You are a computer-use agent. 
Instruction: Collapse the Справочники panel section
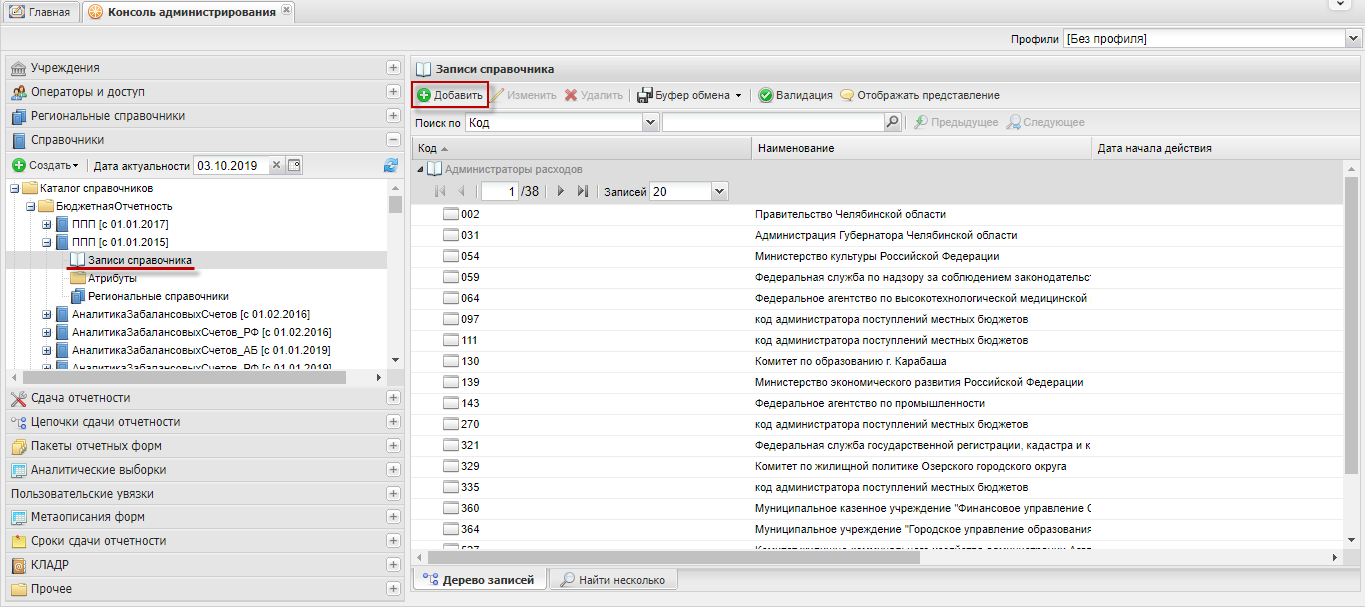click(x=393, y=140)
